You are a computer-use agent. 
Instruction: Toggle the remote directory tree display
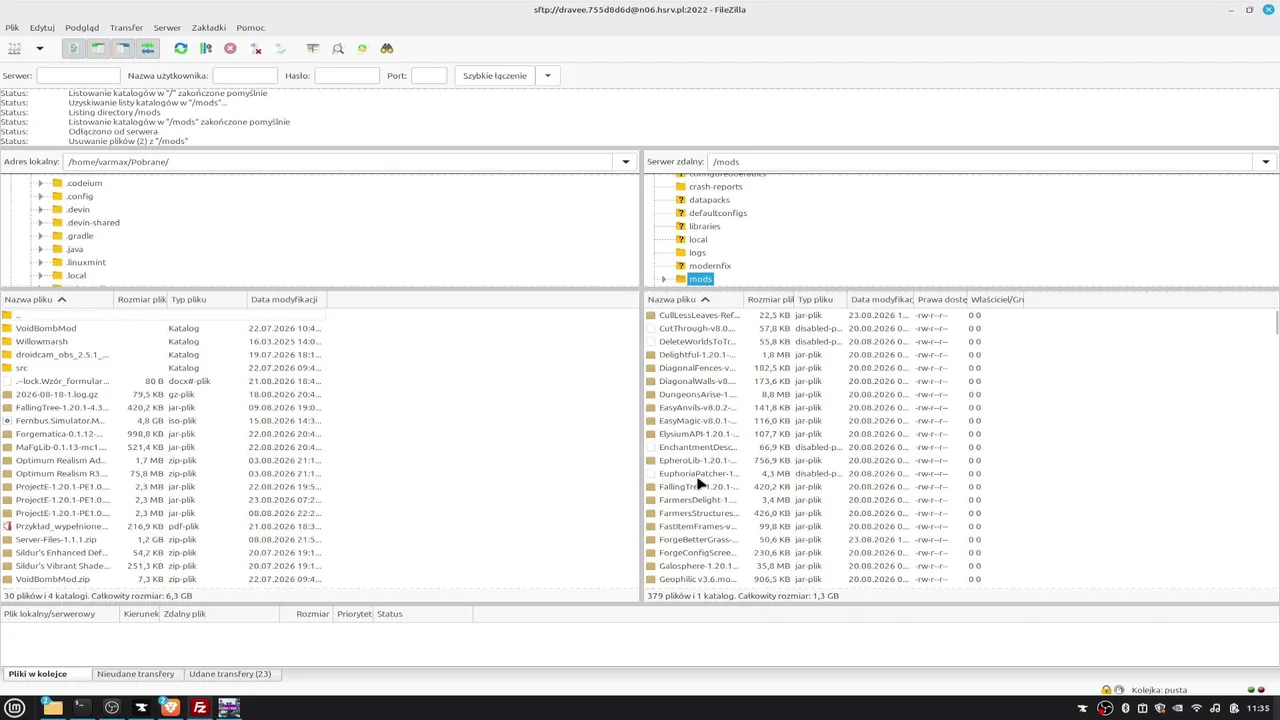pos(123,48)
